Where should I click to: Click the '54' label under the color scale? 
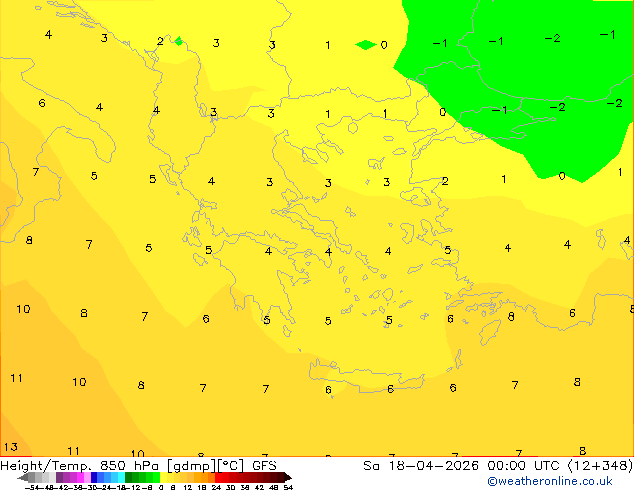288,487
